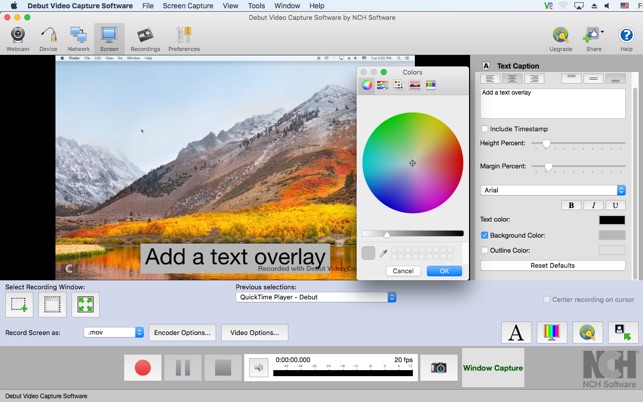Click the black Text color swatch

pos(612,220)
